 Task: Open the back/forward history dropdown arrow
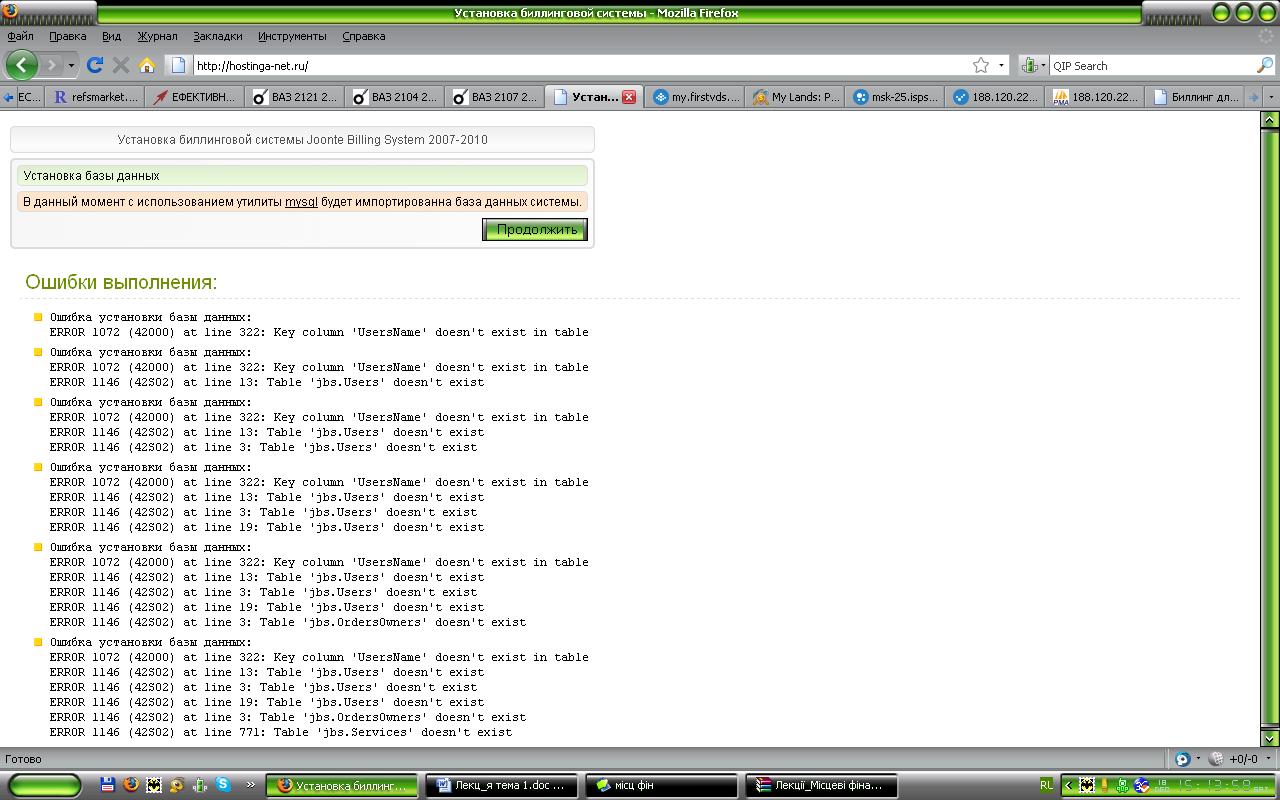click(x=71, y=65)
